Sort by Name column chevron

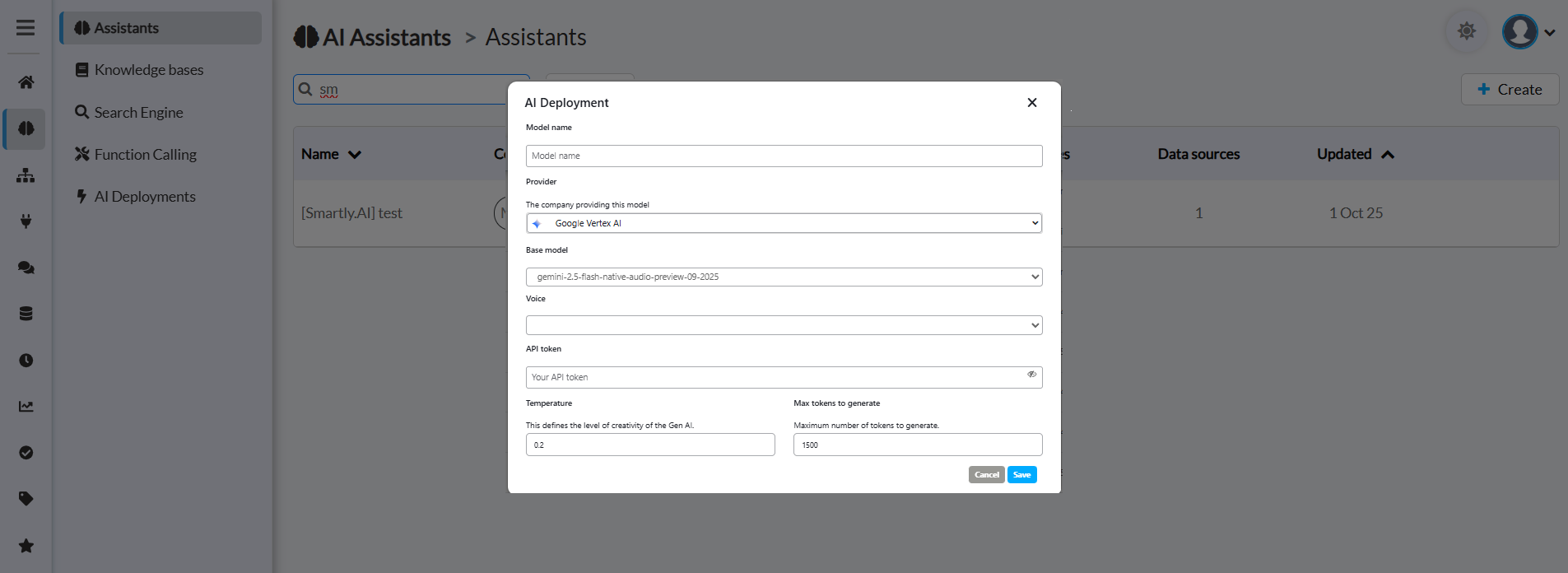click(355, 155)
